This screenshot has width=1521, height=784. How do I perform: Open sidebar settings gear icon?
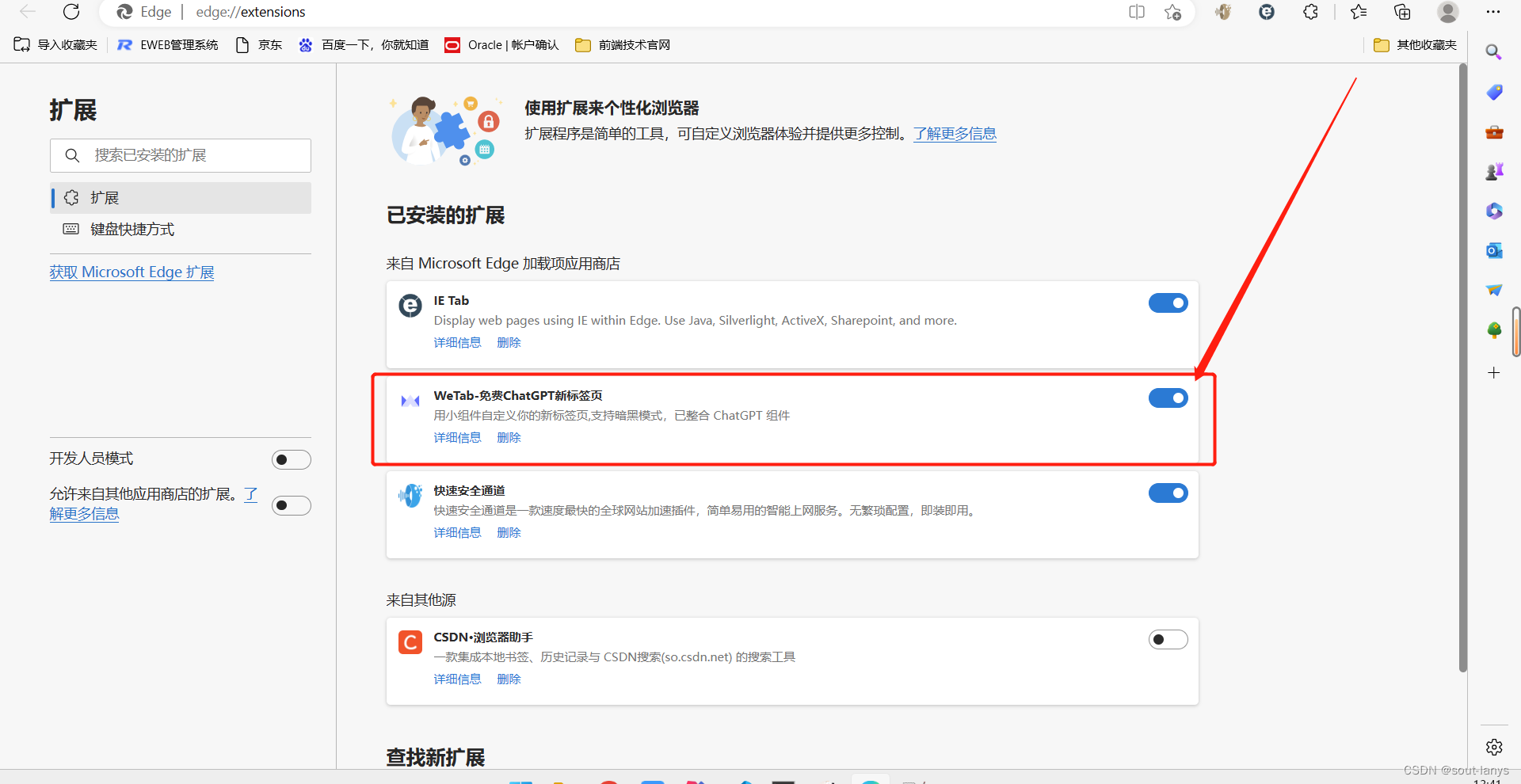1494,747
